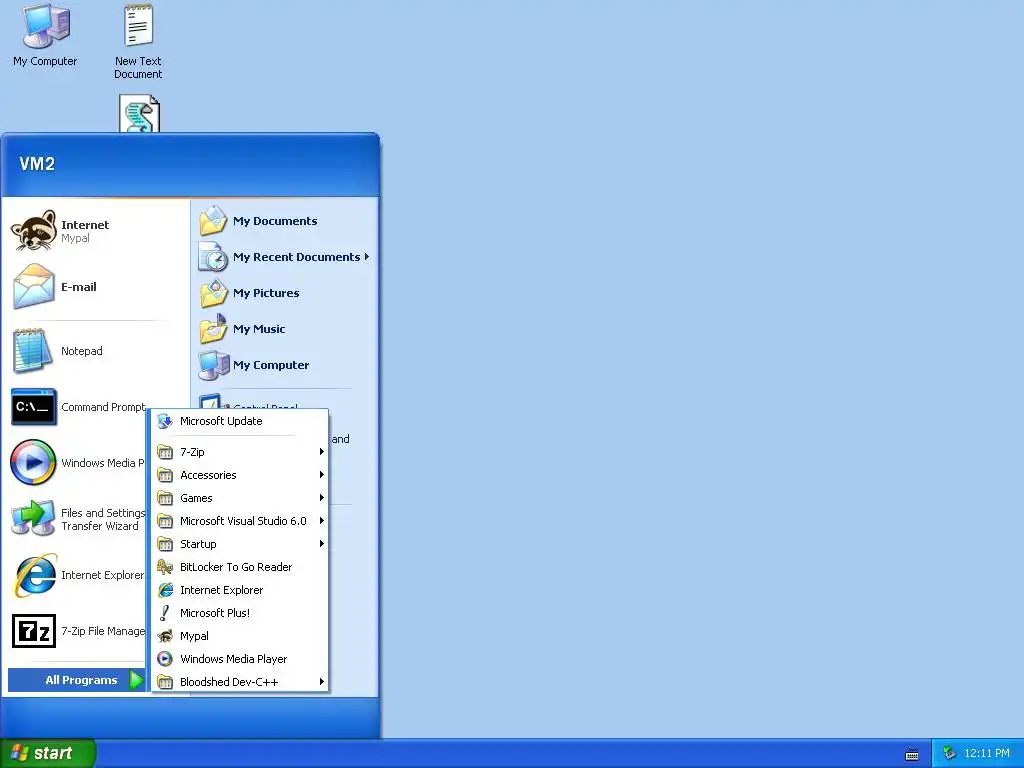Open My Documents folder icon
The image size is (1024, 768).
point(213,221)
